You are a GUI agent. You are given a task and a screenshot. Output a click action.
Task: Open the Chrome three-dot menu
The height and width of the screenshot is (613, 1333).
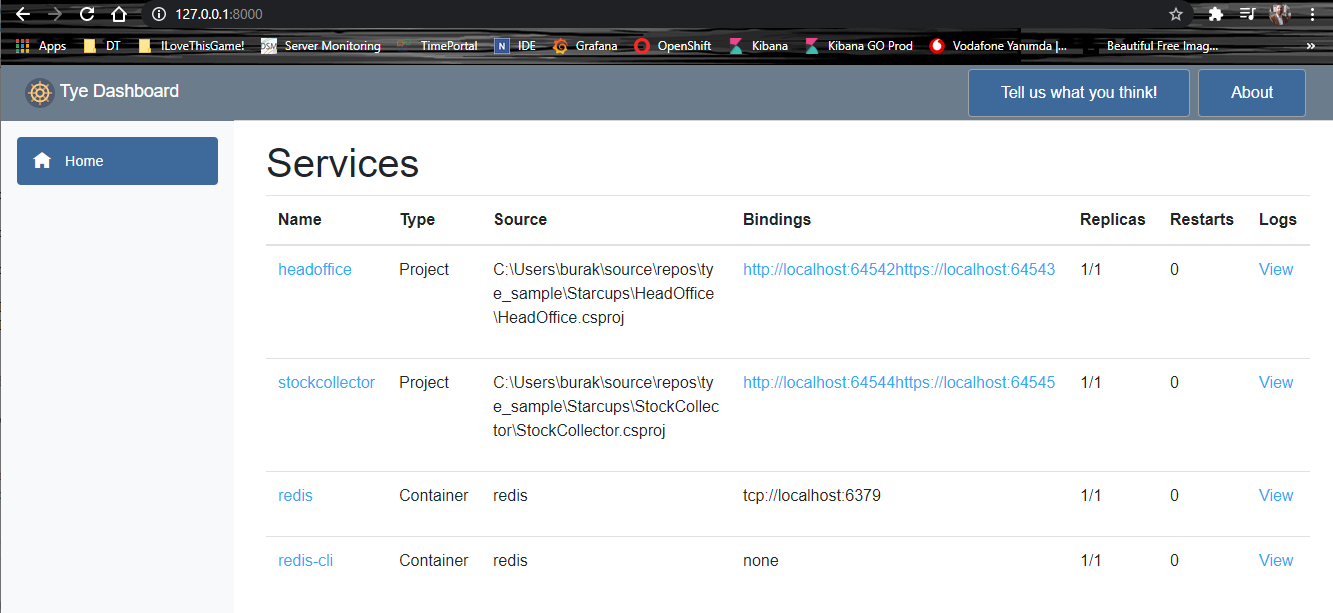pos(1312,14)
